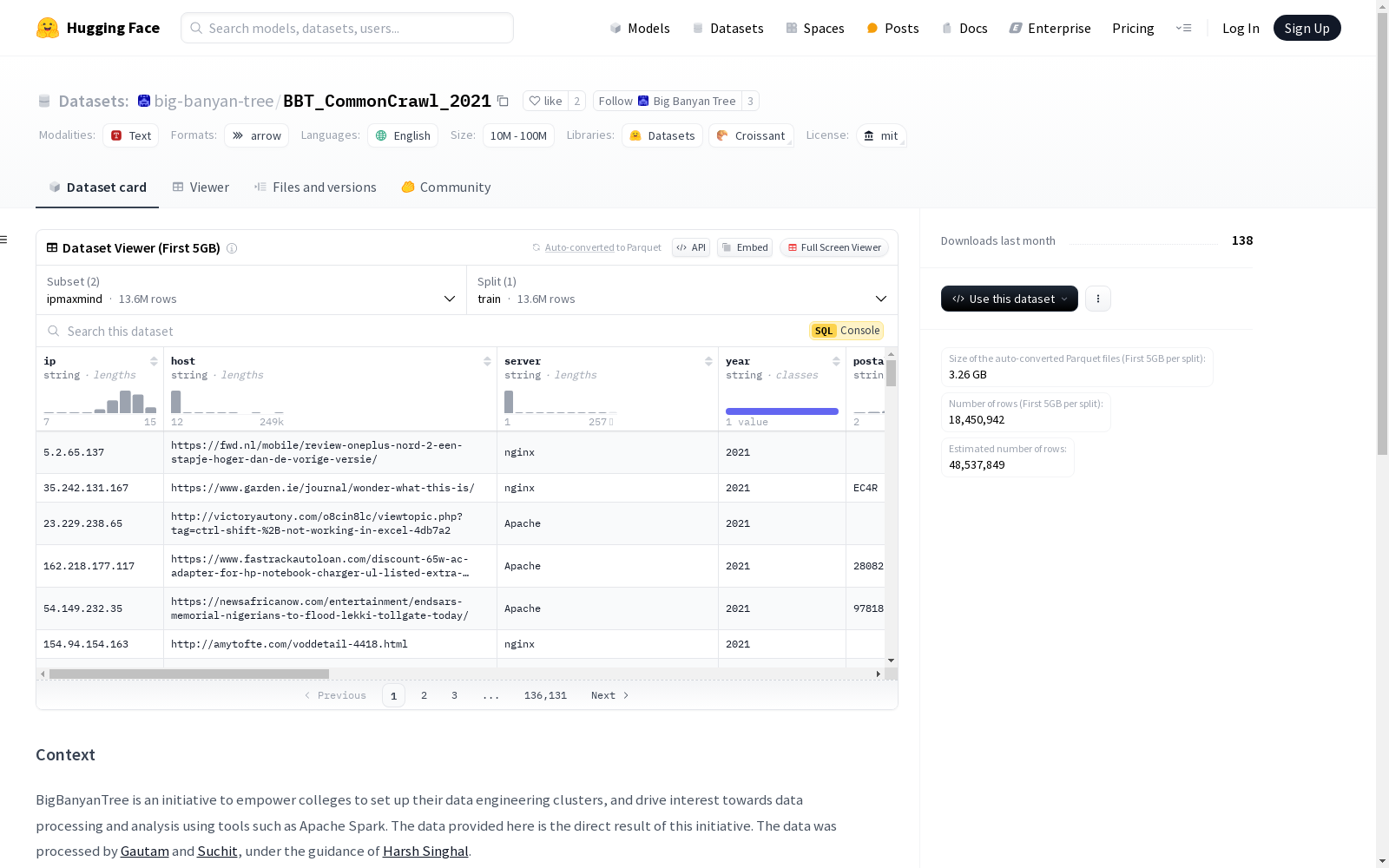Go to Spaces
The width and height of the screenshot is (1389, 868).
(815, 28)
